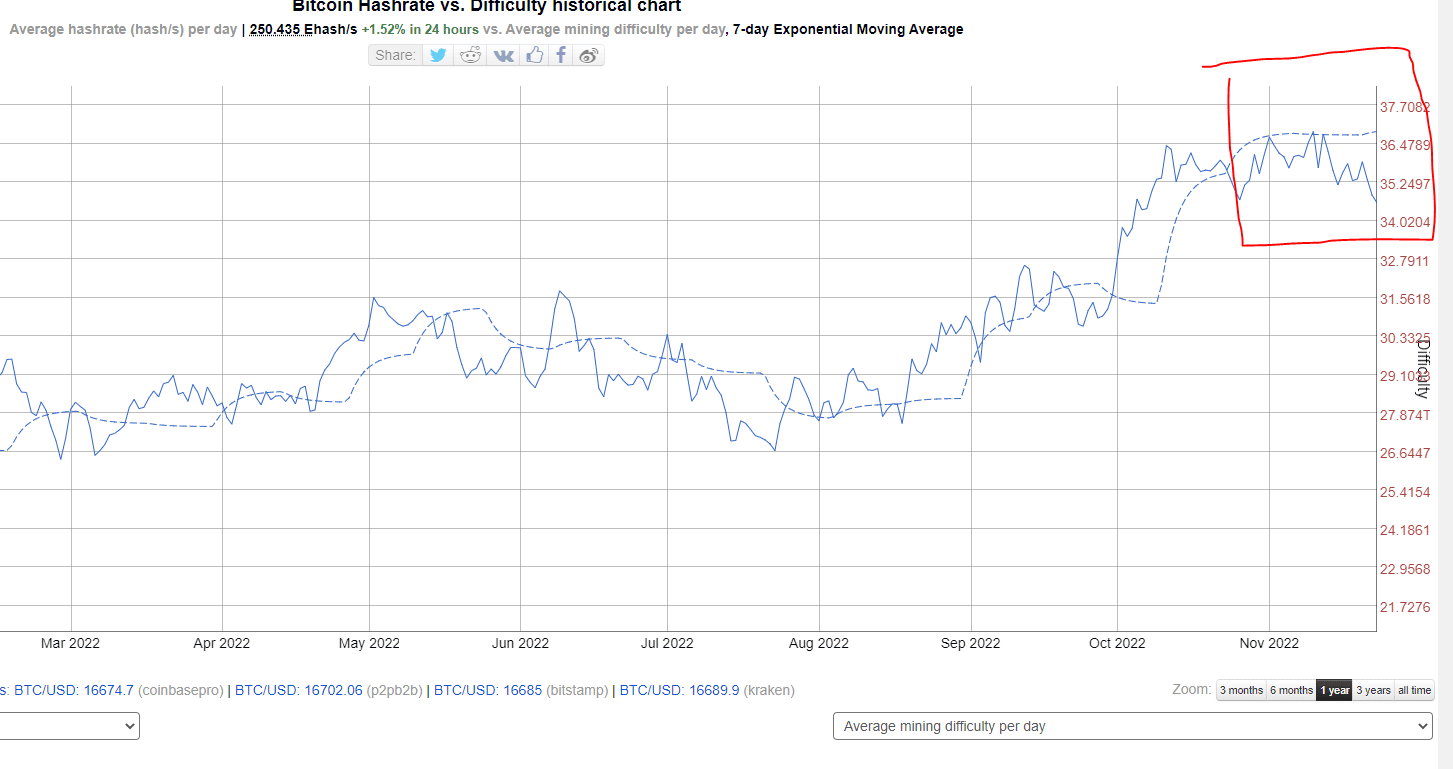Click the thumbs-up like icon
This screenshot has width=1453, height=769.
(x=535, y=55)
